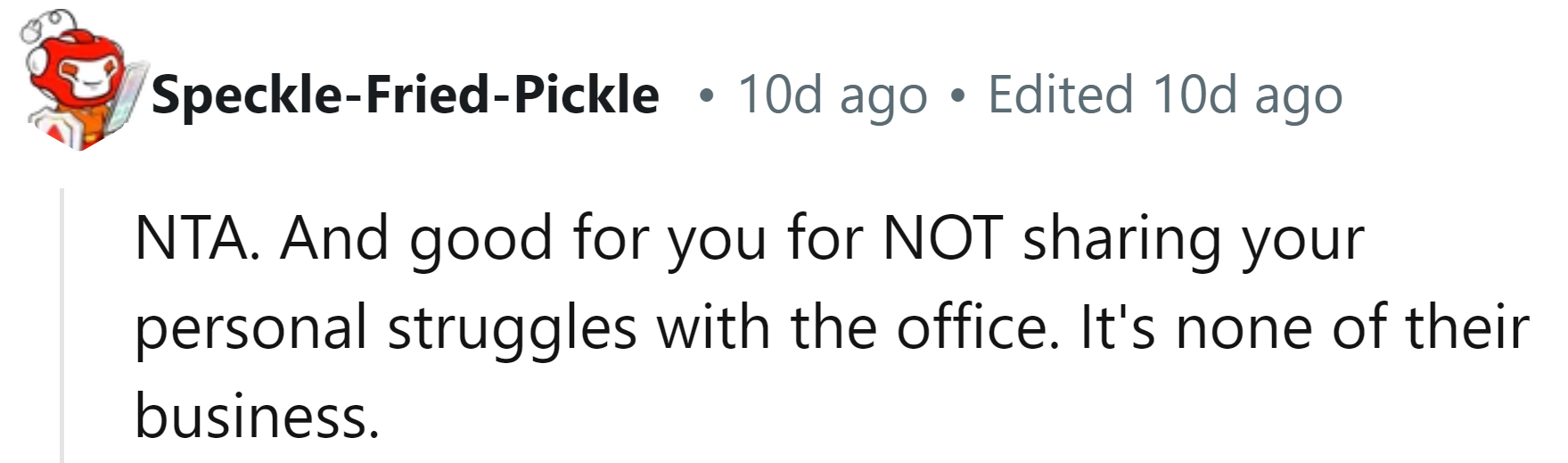The image size is (1568, 463).
Task: Click the word 'personal' in the comment
Action: (250, 327)
